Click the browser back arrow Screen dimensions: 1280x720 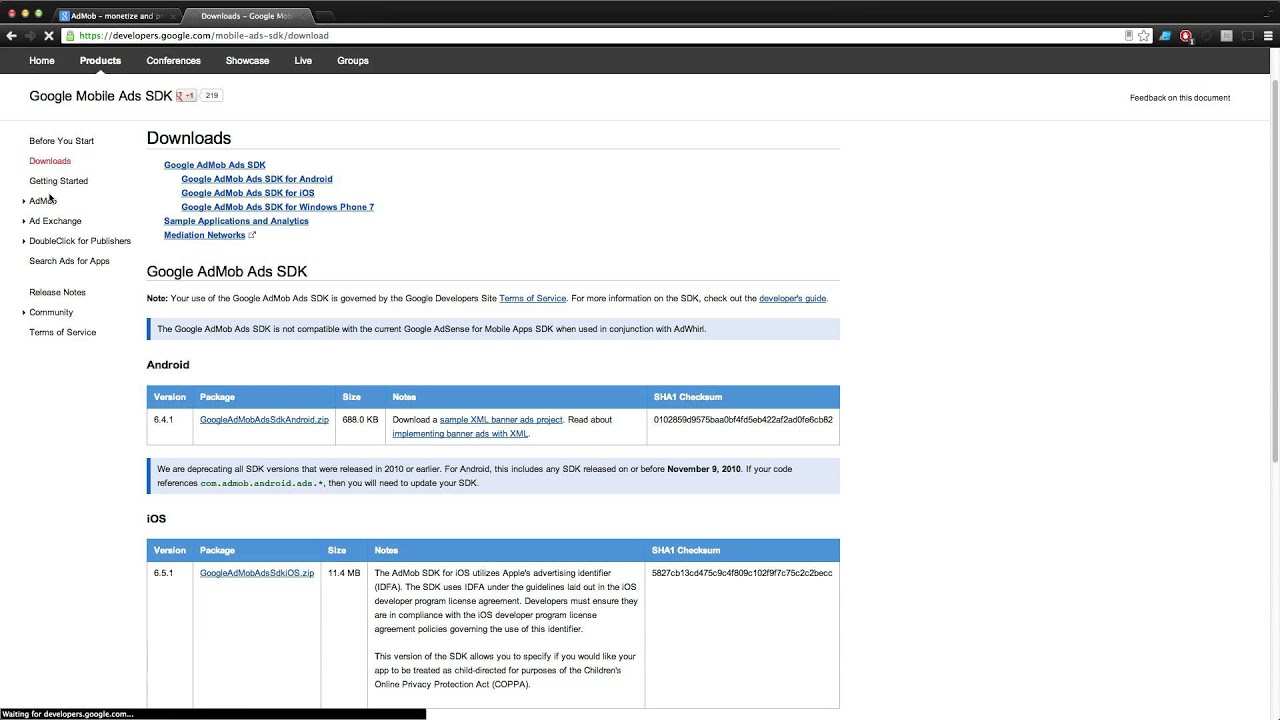click(11, 36)
